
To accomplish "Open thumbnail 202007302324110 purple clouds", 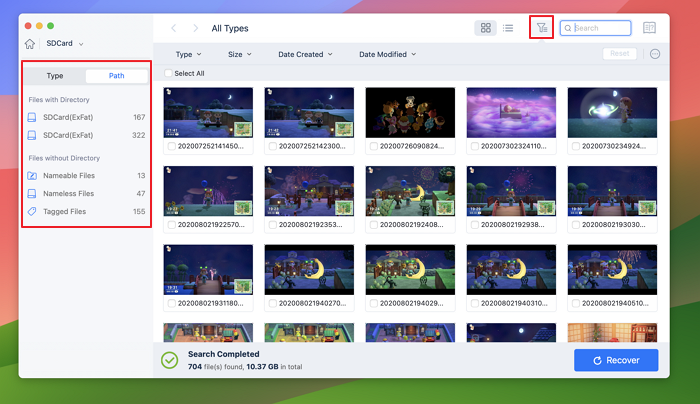I will [x=511, y=112].
